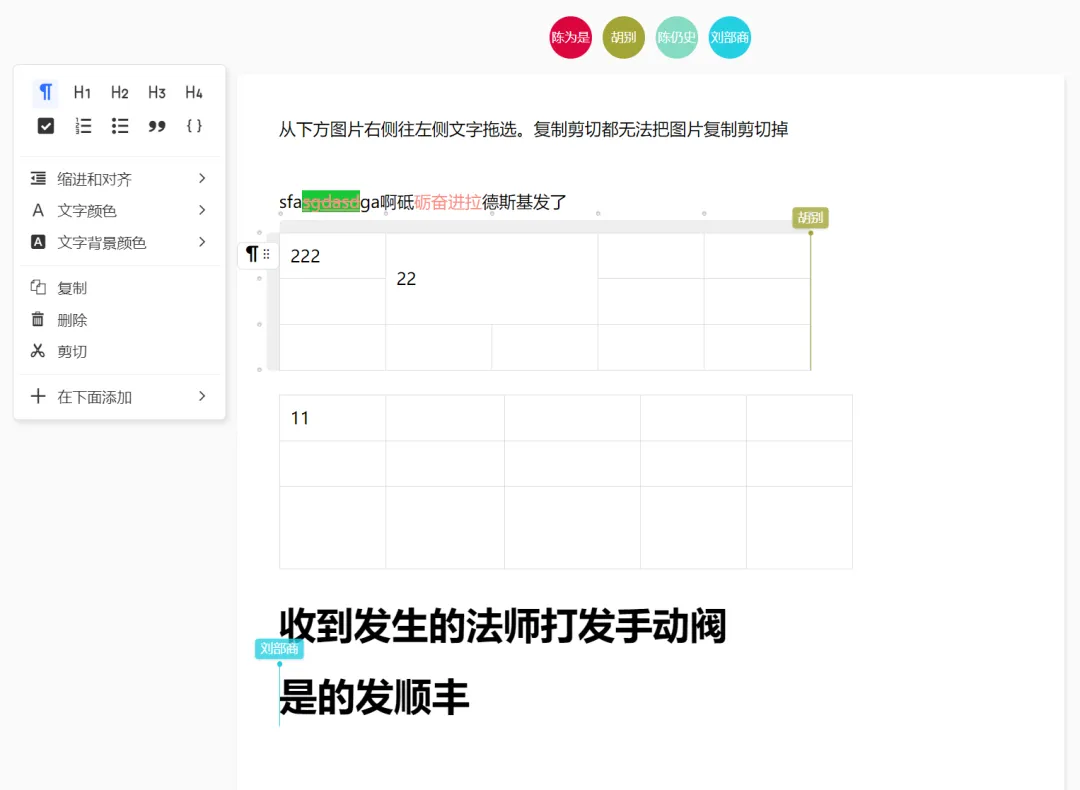Click the scissors cut icon
This screenshot has height=790, width=1080.
[x=38, y=351]
